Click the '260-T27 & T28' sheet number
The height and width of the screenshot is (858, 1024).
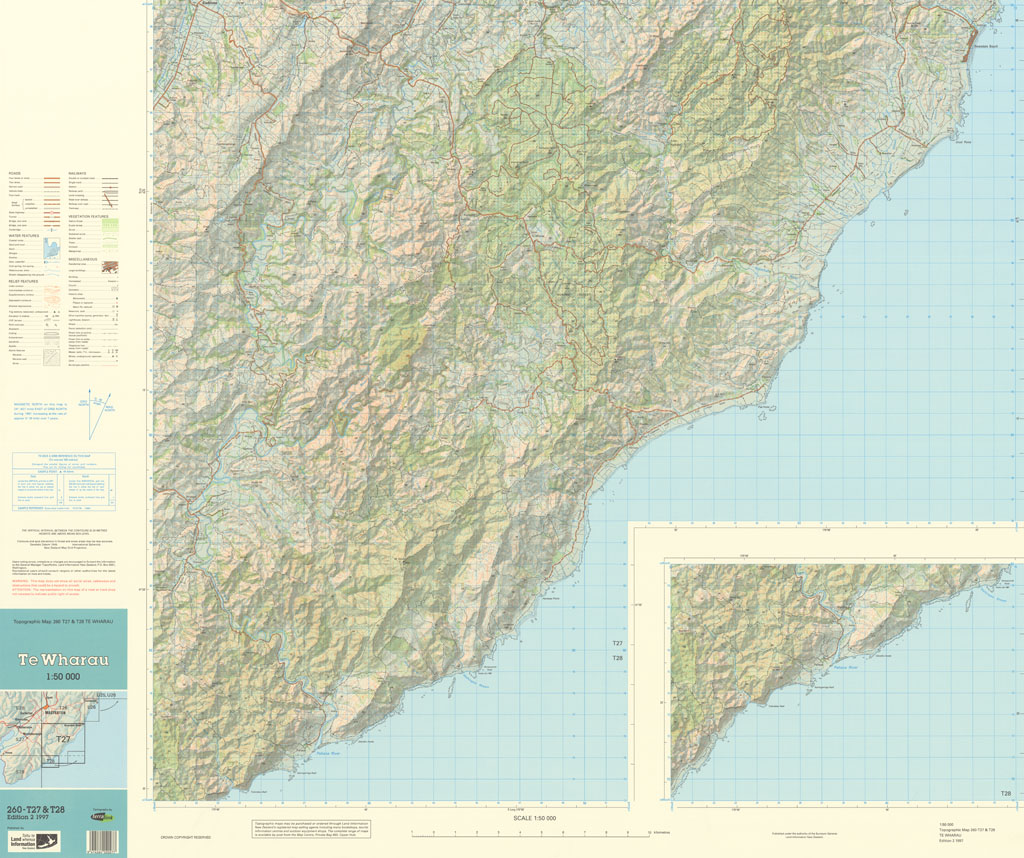[35, 808]
